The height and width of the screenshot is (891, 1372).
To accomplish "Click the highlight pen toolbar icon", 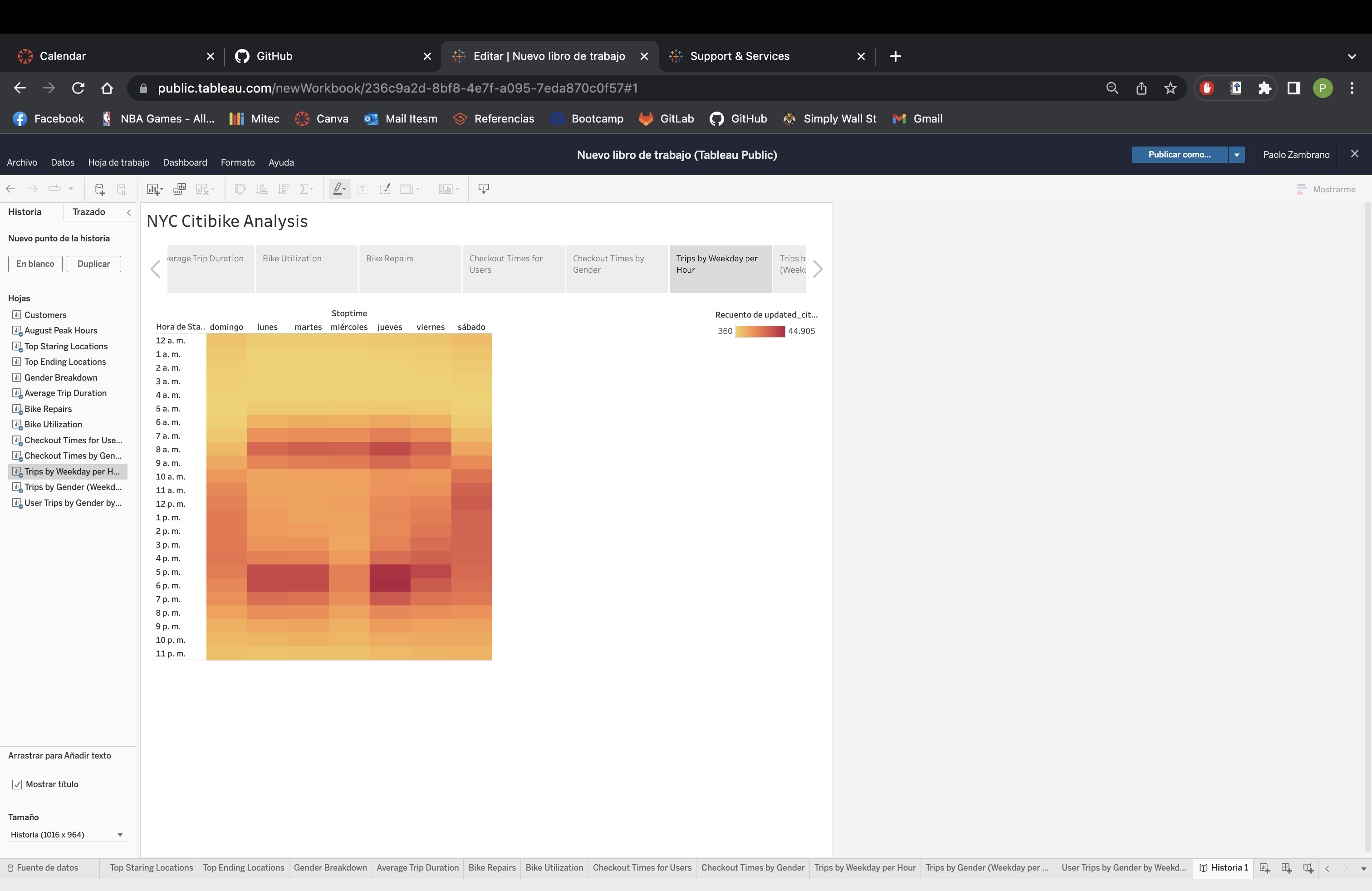I will 338,189.
